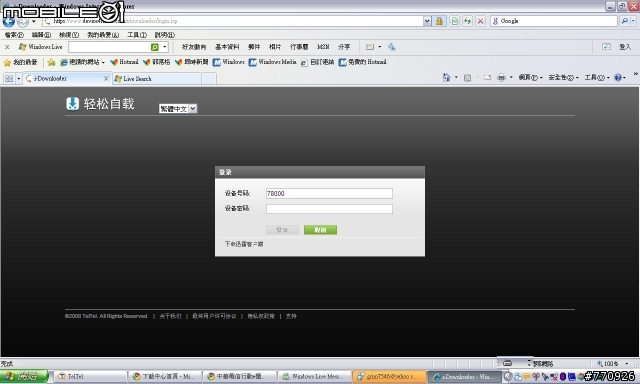This screenshot has width=640, height=384.
Task: Click the Feeds icon on command bar
Action: click(x=467, y=78)
